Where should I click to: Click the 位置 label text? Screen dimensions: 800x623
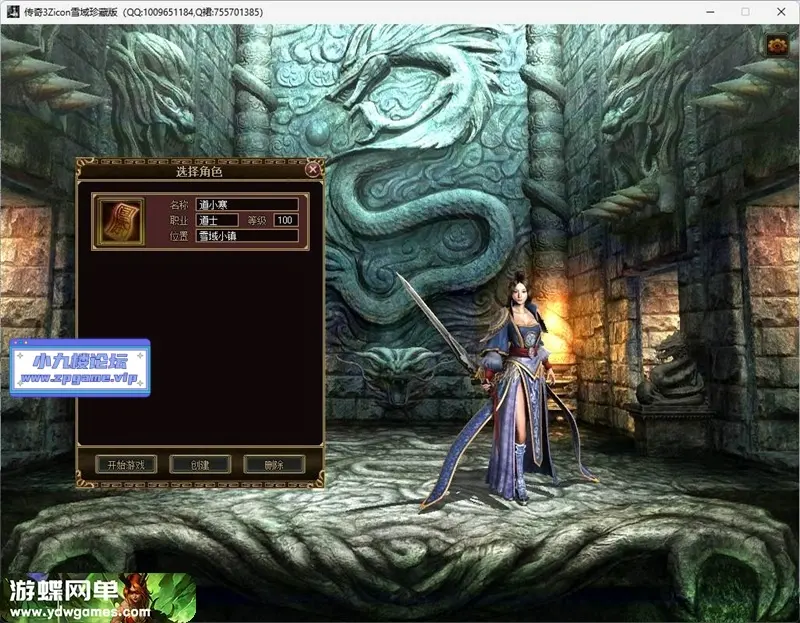[x=179, y=236]
